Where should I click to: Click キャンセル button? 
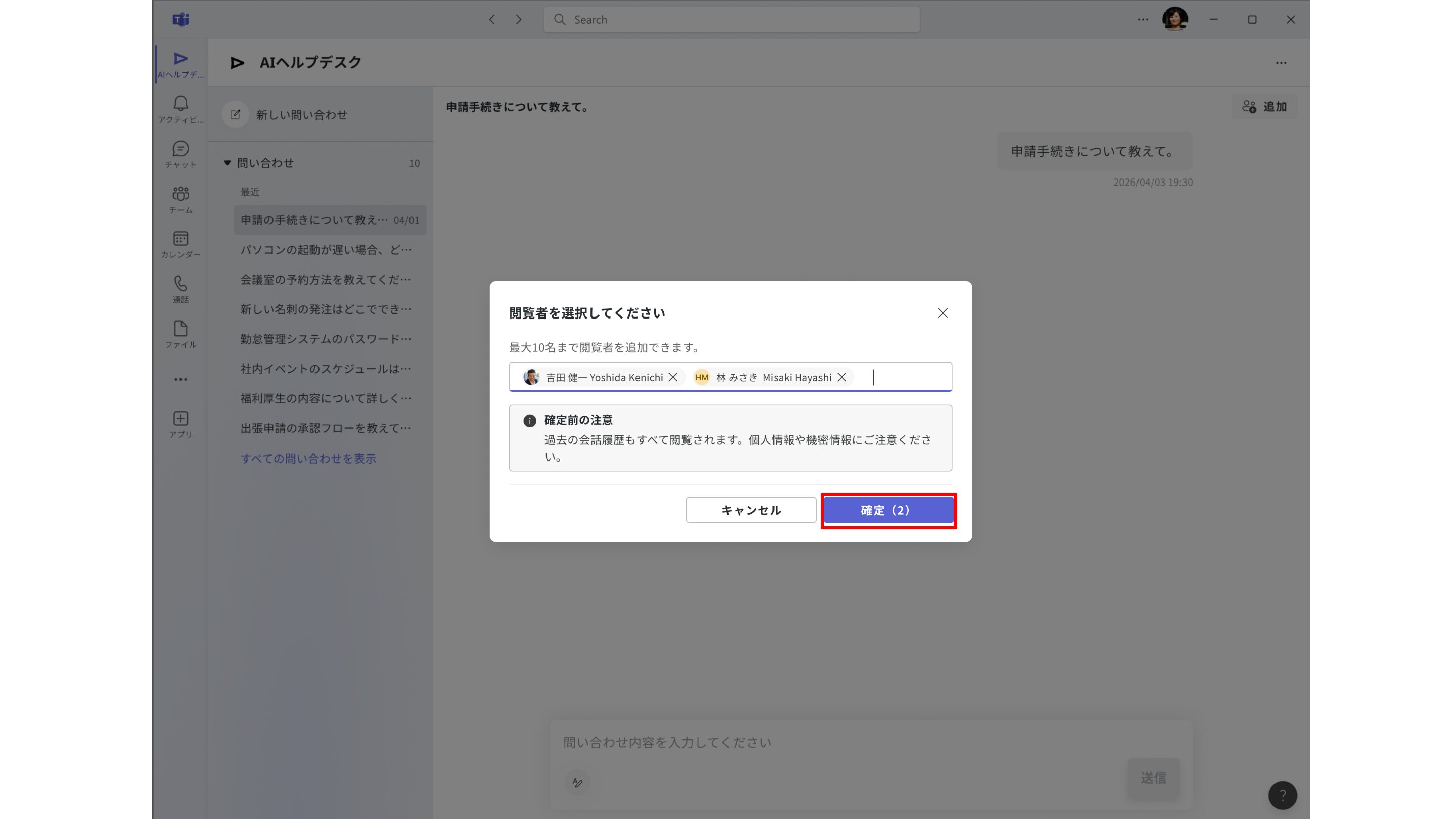click(751, 510)
